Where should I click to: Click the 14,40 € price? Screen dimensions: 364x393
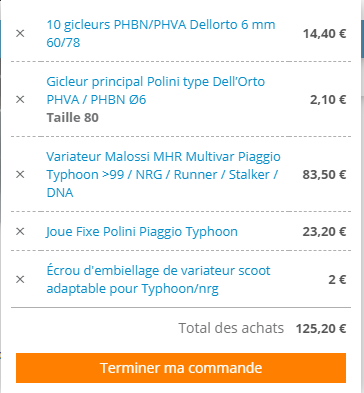(x=324, y=34)
